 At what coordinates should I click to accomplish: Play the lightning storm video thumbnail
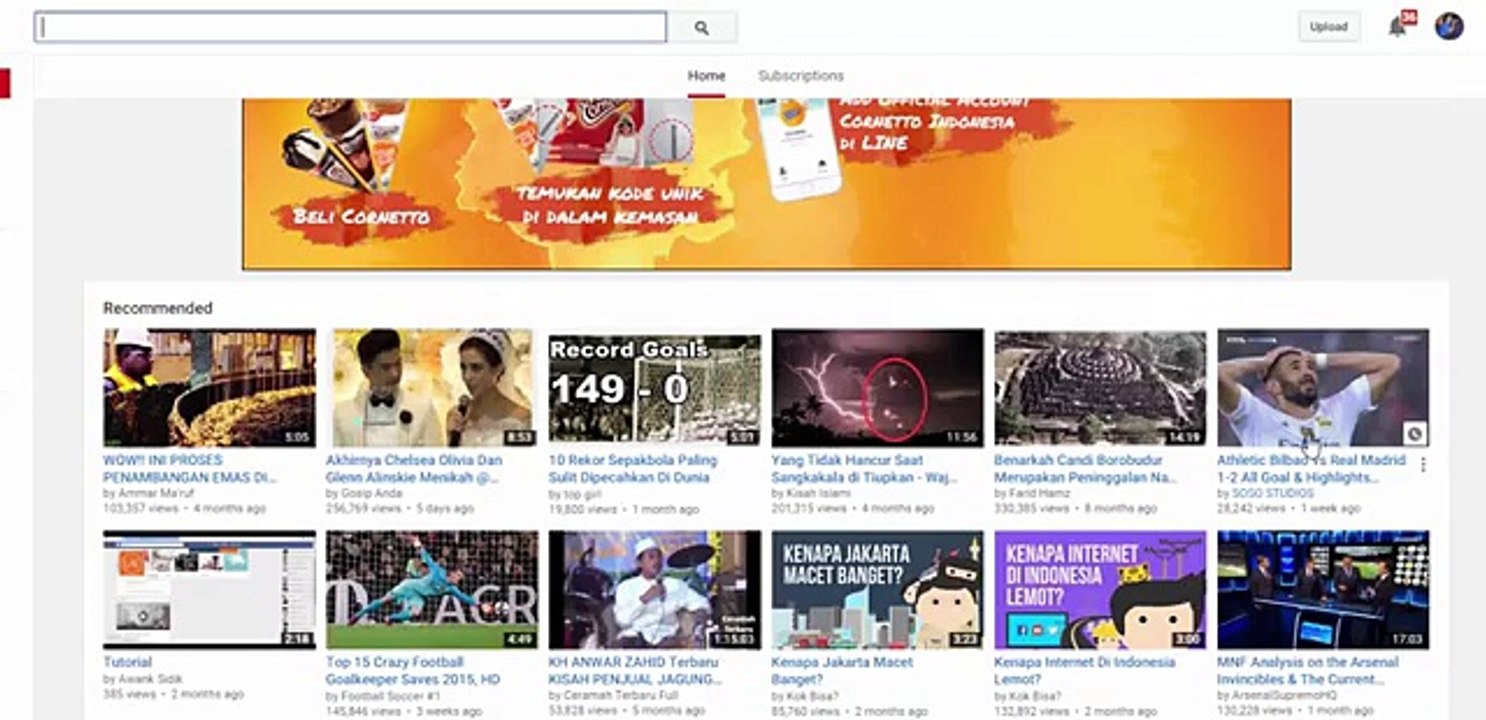(877, 388)
